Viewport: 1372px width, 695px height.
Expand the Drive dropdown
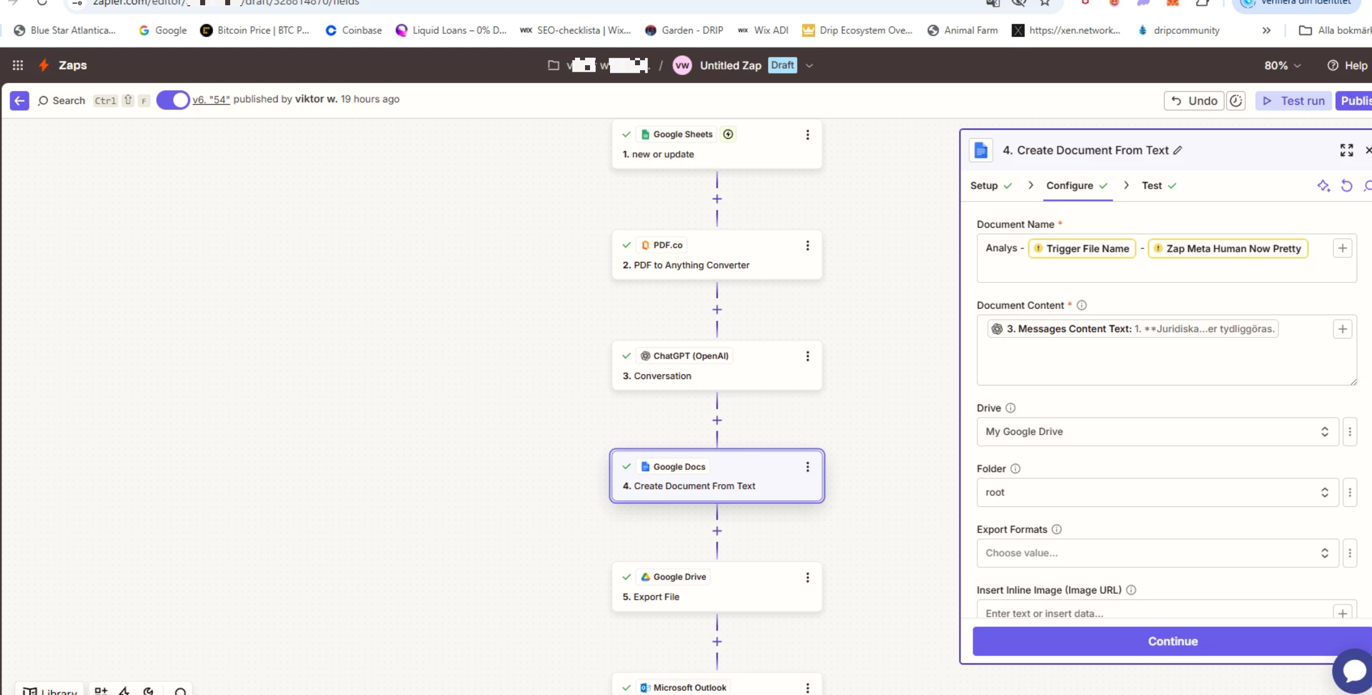point(1157,432)
